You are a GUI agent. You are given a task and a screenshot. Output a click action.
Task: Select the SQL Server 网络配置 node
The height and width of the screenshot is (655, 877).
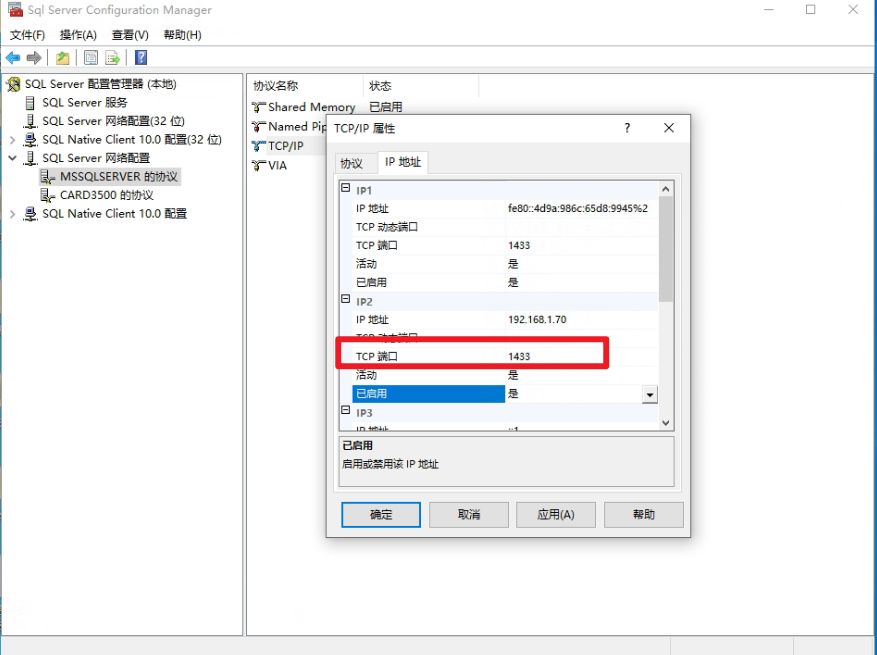96,158
